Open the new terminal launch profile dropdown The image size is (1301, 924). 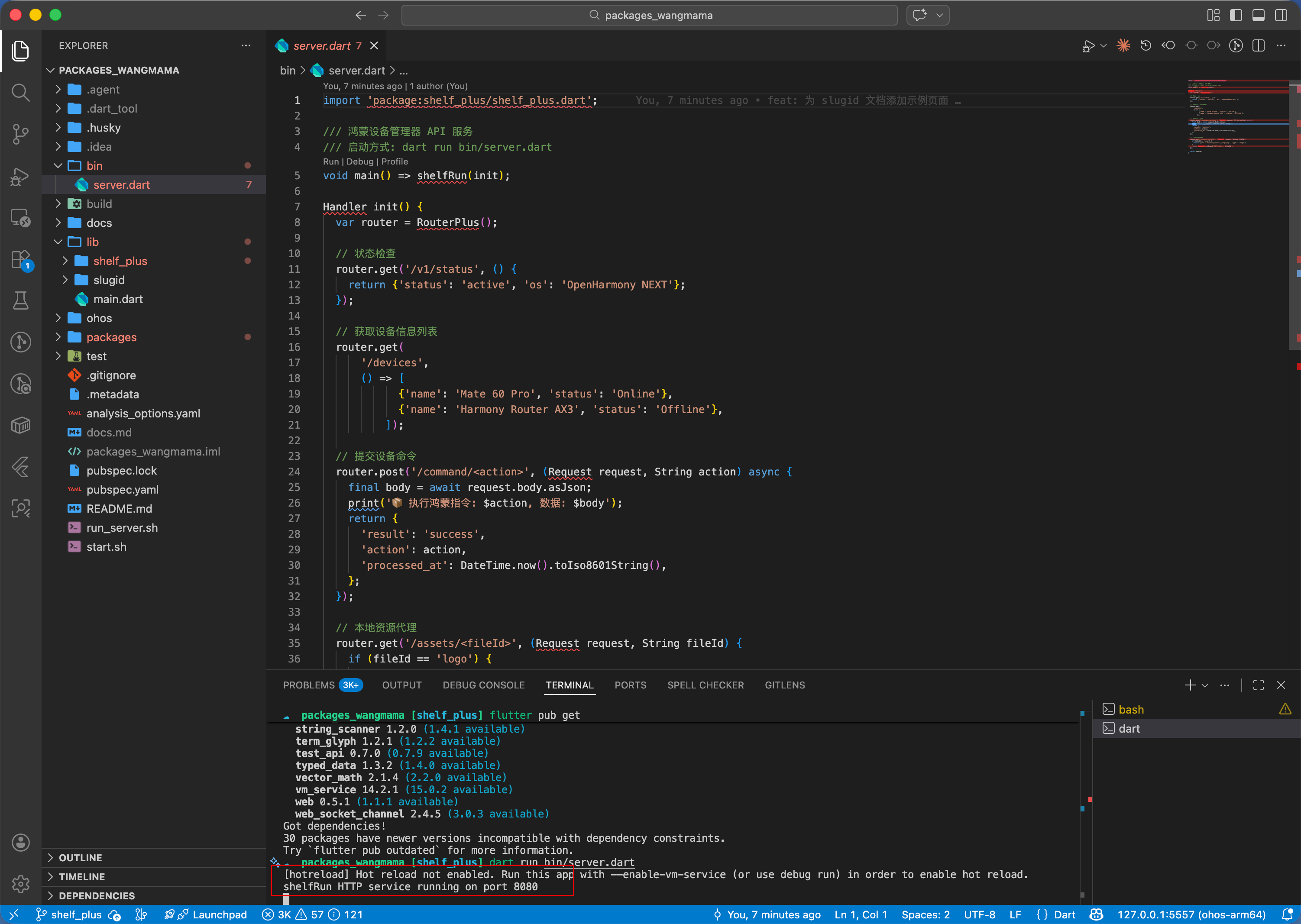point(1205,685)
